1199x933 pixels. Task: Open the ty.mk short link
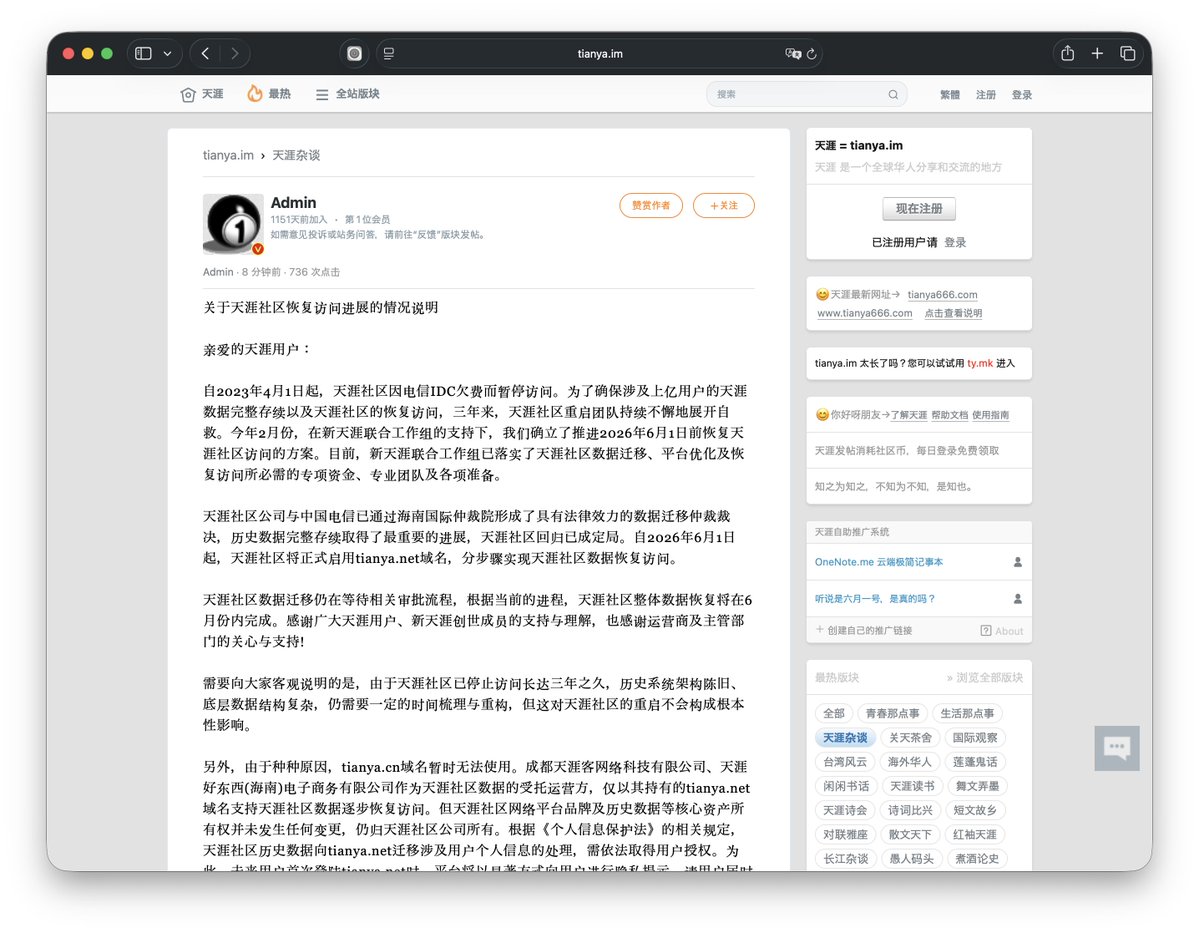980,363
